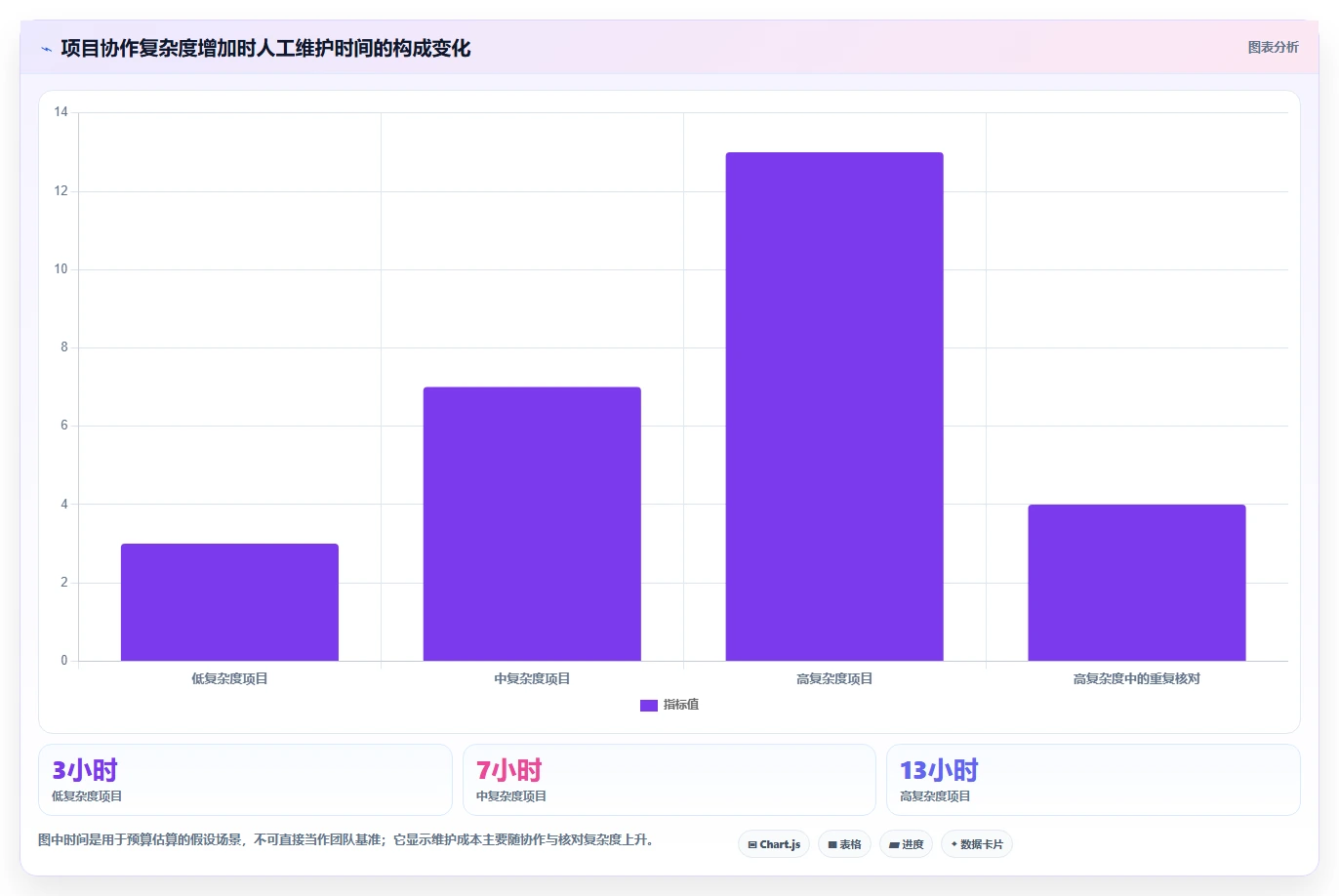
Task: Click the 高复杂度中的重复核对 x-axis label
Action: [x=1137, y=678]
